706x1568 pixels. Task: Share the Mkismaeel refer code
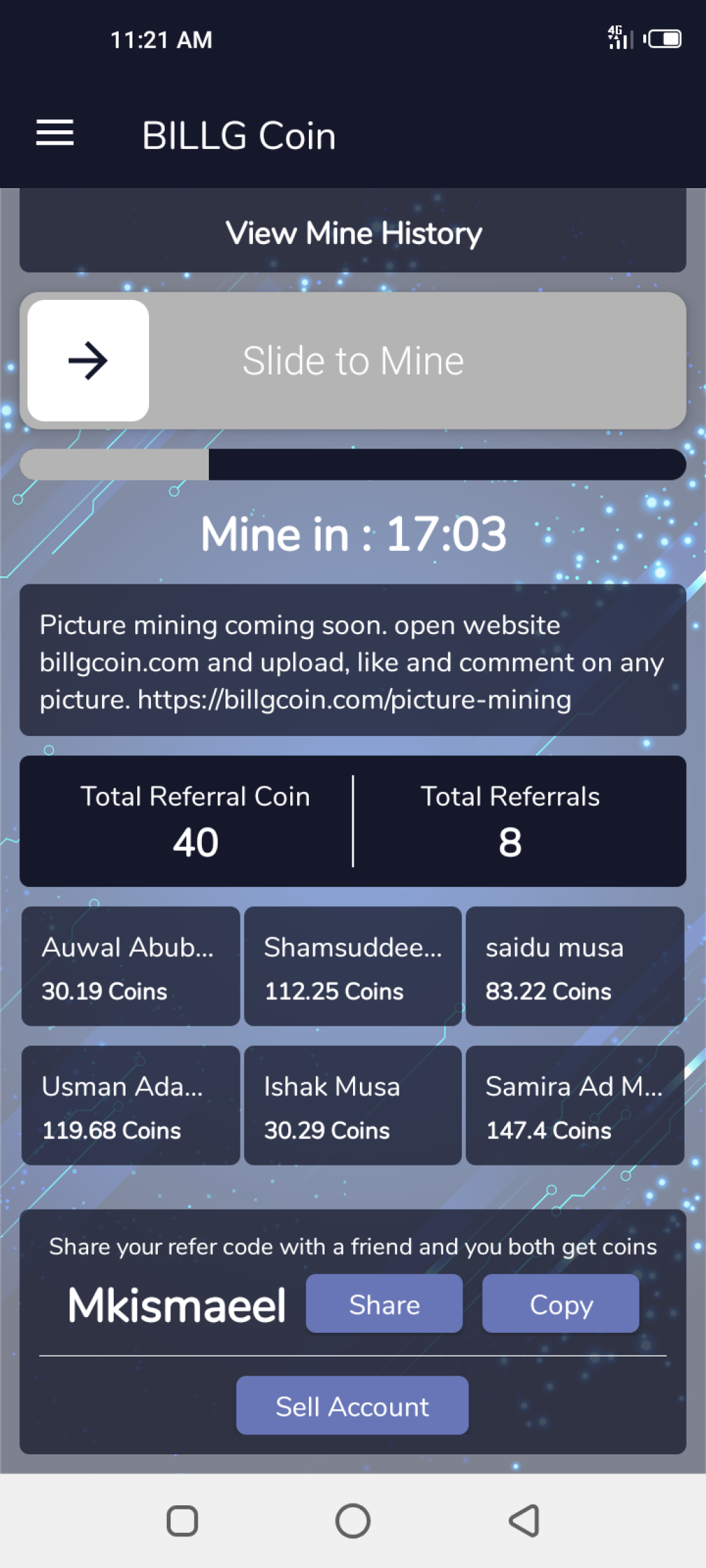point(384,1303)
